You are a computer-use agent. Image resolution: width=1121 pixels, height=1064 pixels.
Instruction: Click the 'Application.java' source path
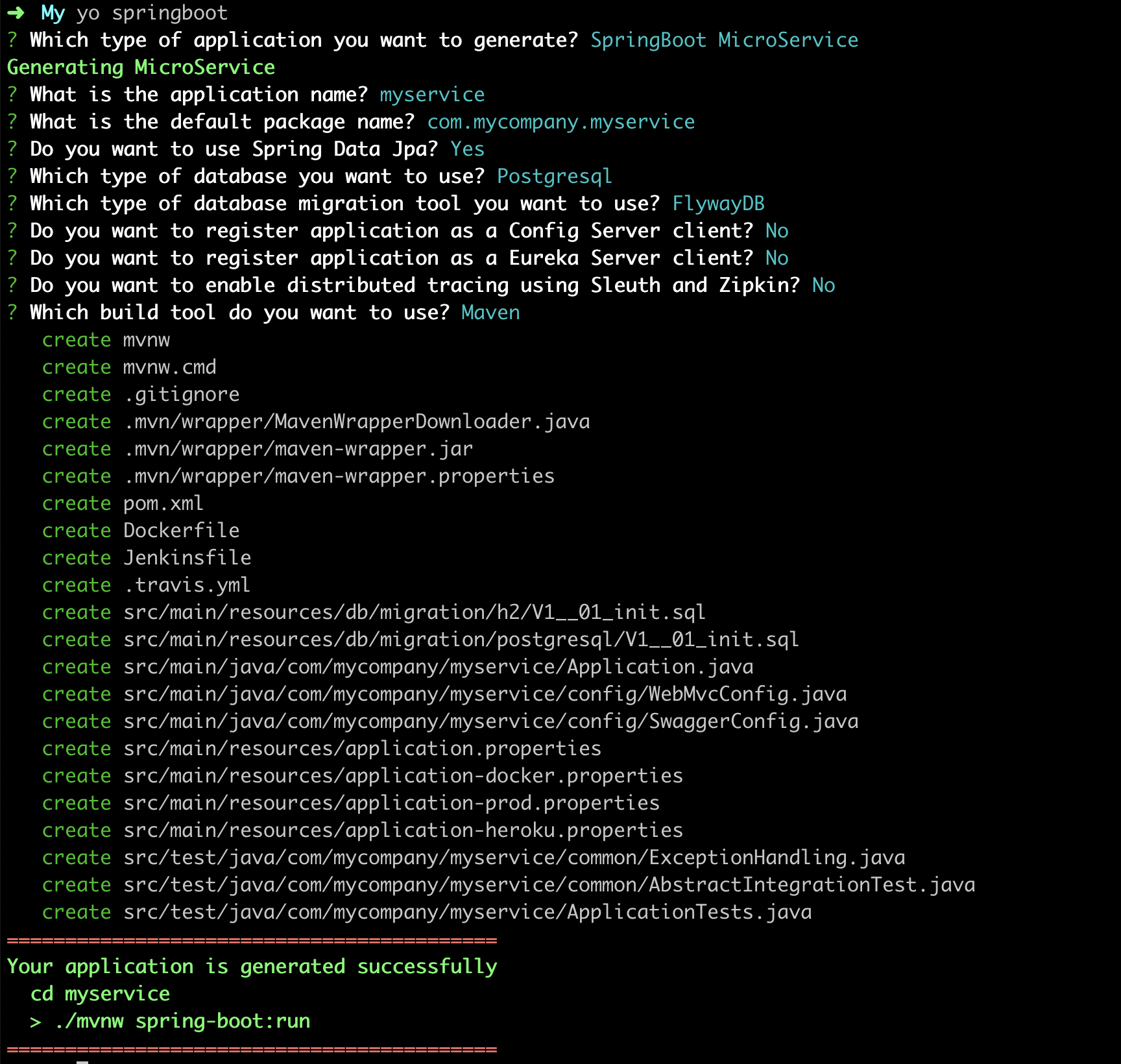[439, 667]
